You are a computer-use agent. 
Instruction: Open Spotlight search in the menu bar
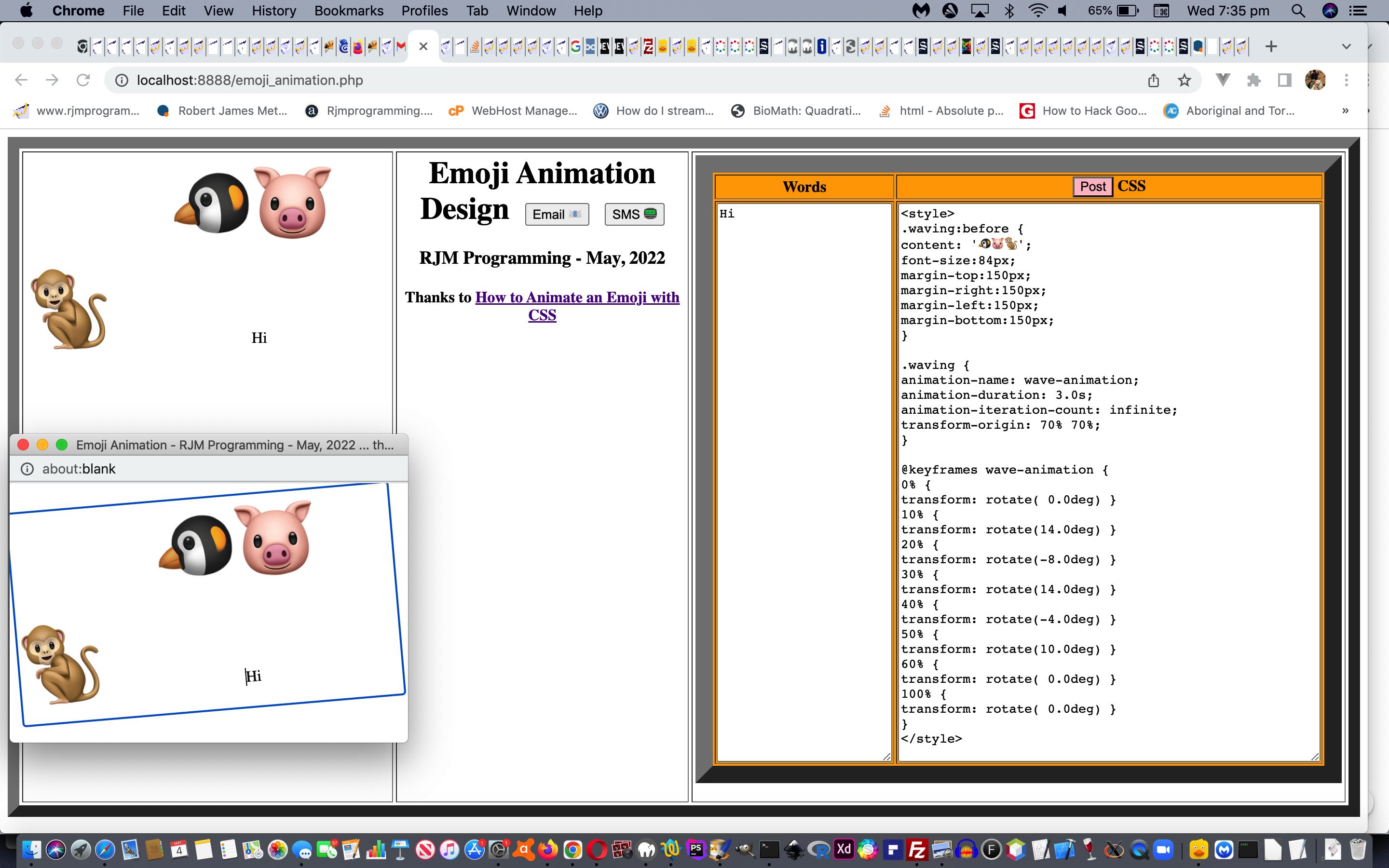click(x=1298, y=10)
